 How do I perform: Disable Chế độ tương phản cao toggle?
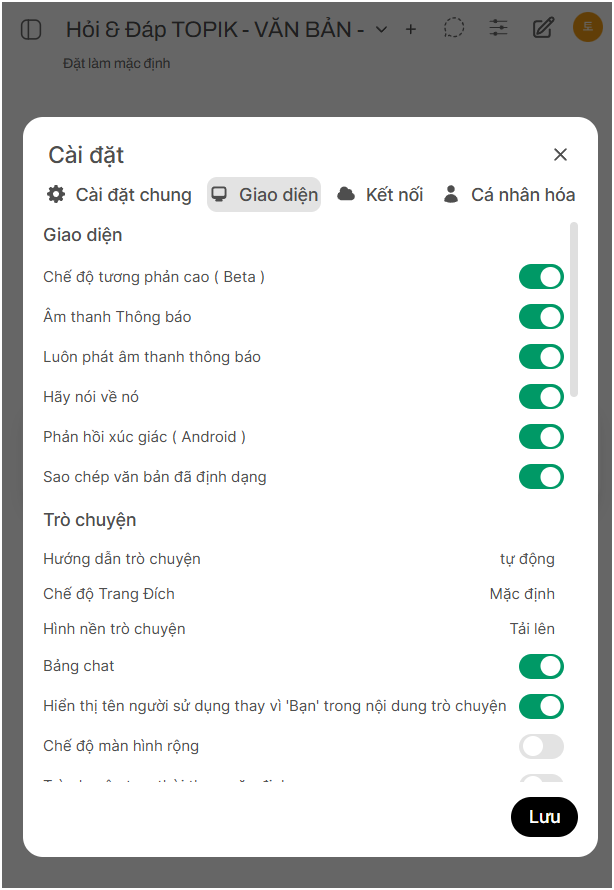541,277
